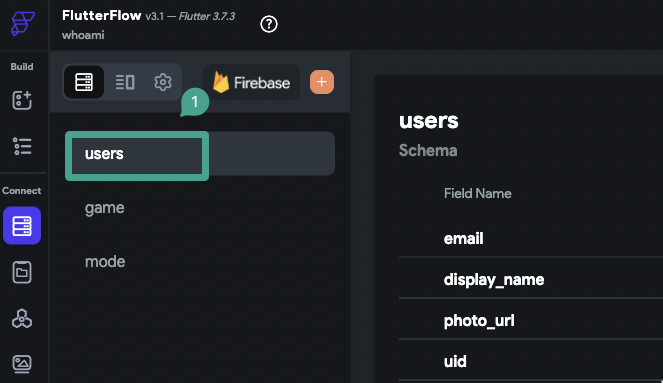Select the photo_url field row
The image size is (663, 383).
(x=531, y=320)
